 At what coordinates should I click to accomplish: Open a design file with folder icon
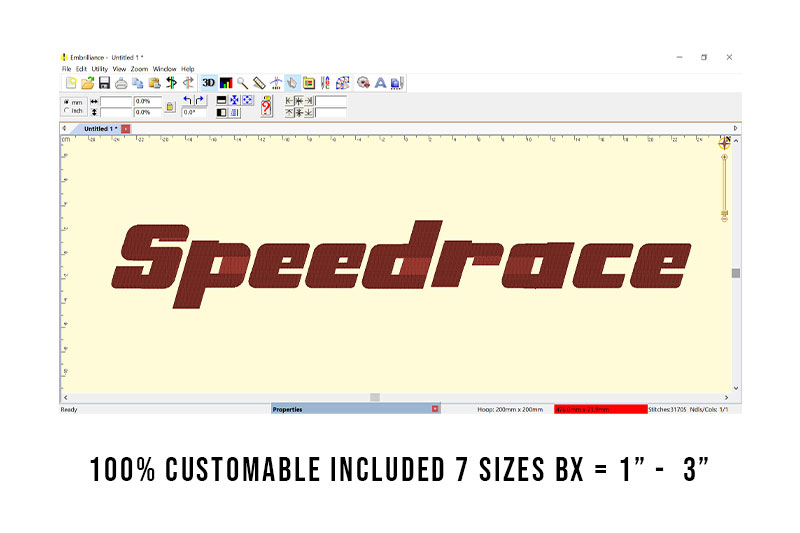tap(88, 83)
